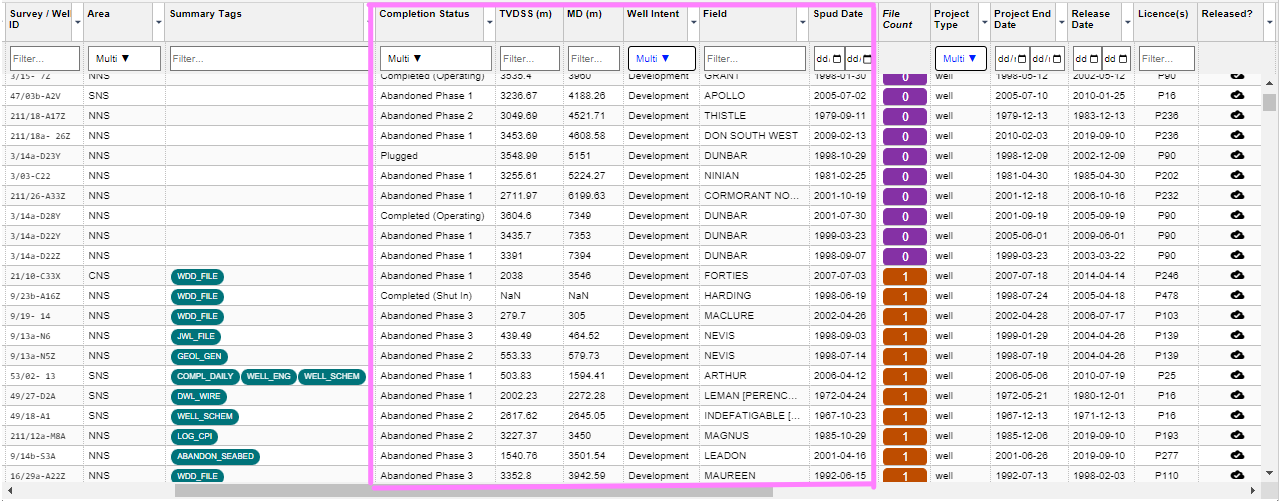Viewport: 1282px width, 501px height.
Task: Click WELL_ENG tag in row 53/02- 13
Action: click(268, 376)
